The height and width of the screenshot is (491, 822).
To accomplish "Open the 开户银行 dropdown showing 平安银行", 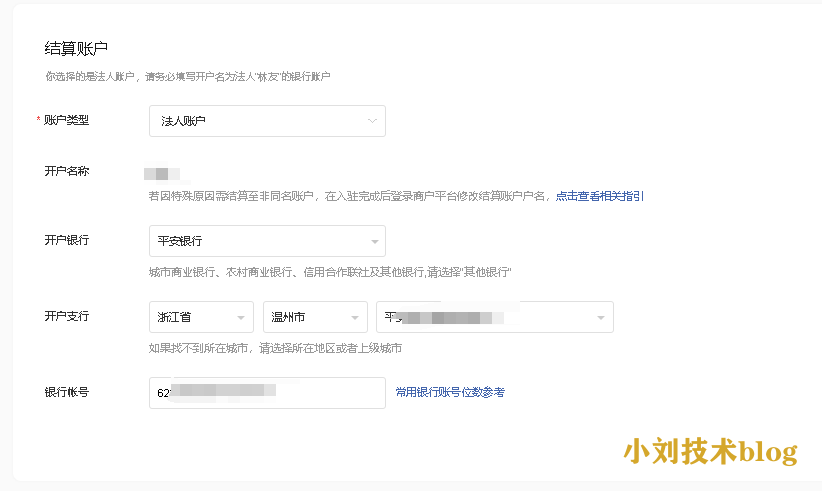I will (266, 241).
